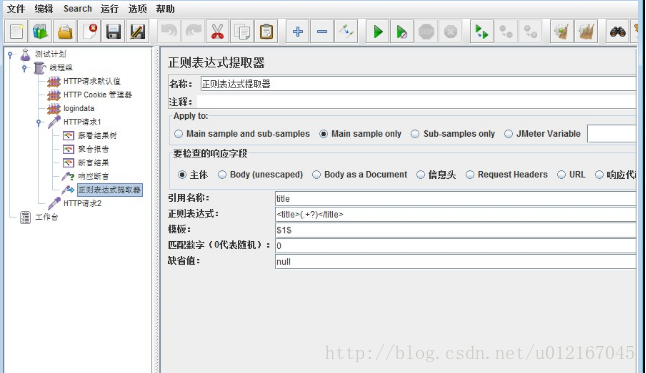The height and width of the screenshot is (373, 646).
Task: Select 聚合报告 in the tree
Action: click(x=93, y=149)
